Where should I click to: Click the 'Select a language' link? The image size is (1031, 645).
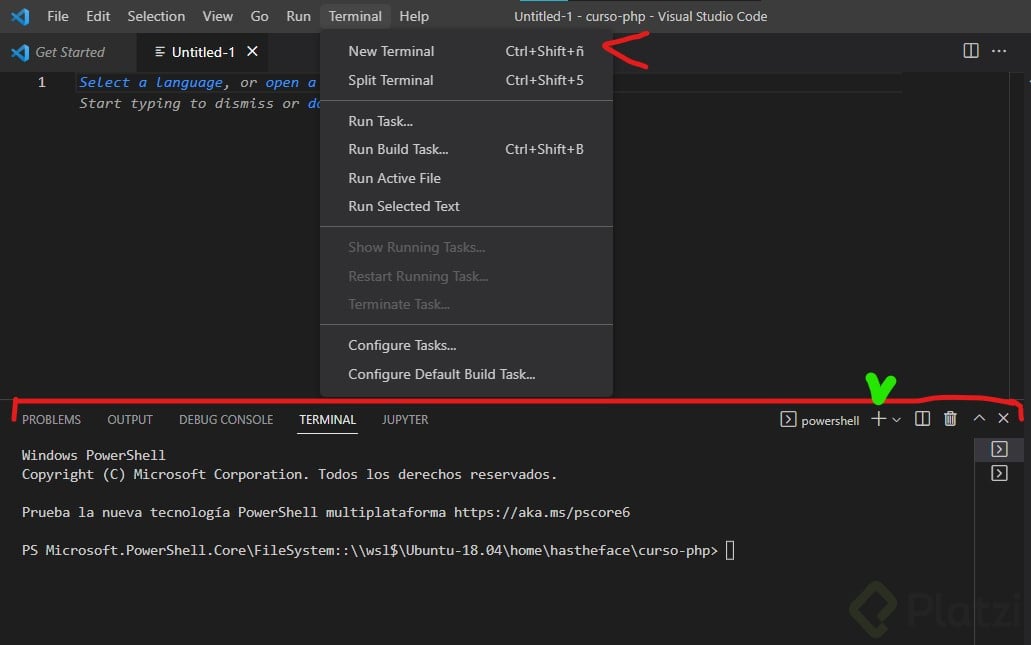point(151,83)
